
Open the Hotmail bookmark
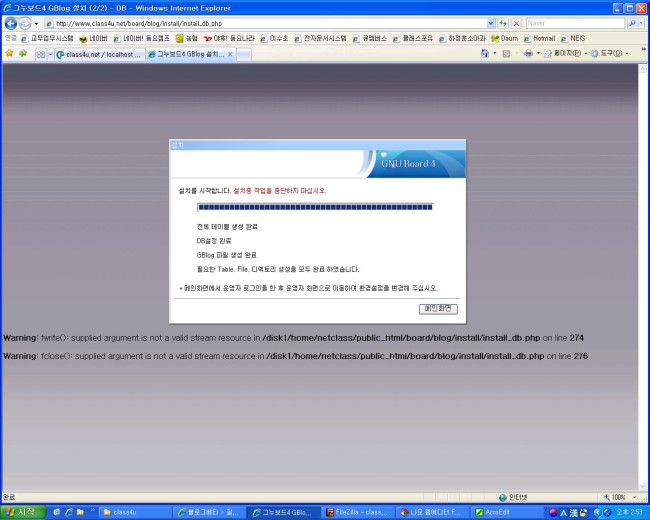[x=539, y=39]
